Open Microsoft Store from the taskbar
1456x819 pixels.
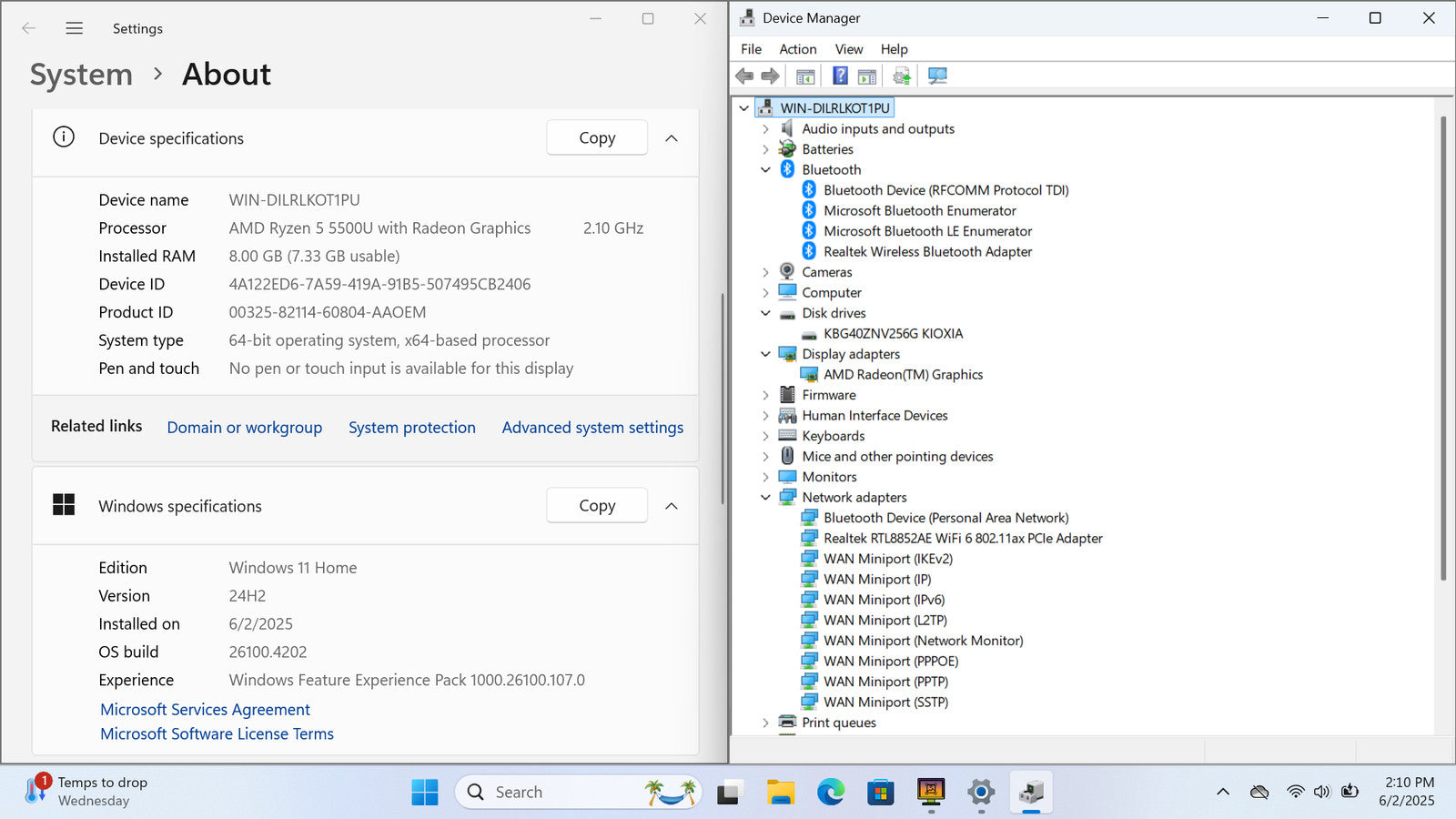coord(880,793)
